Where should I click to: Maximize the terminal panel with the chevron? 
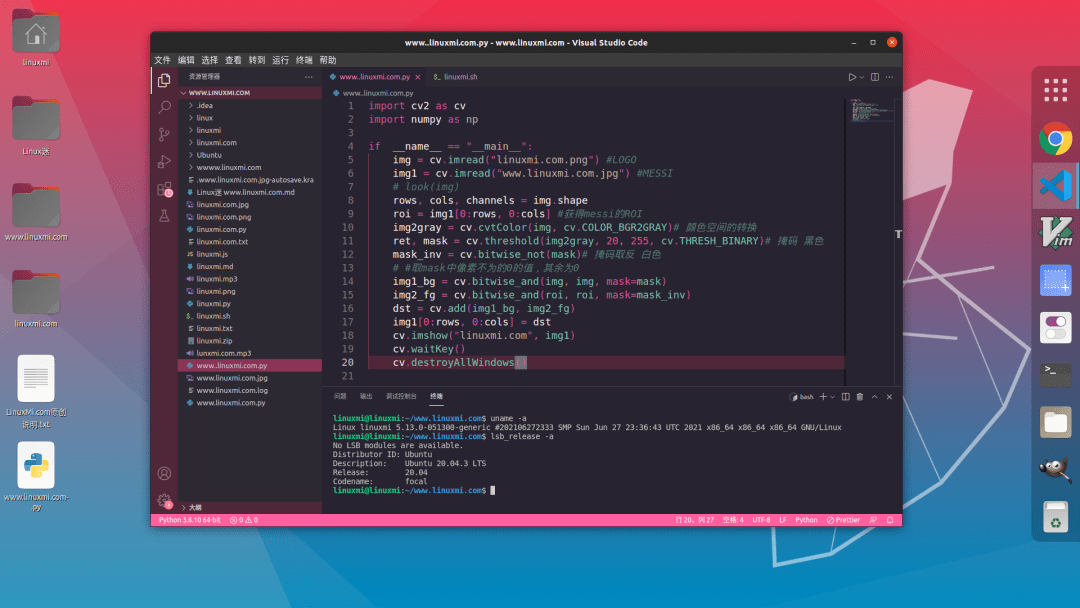874,396
